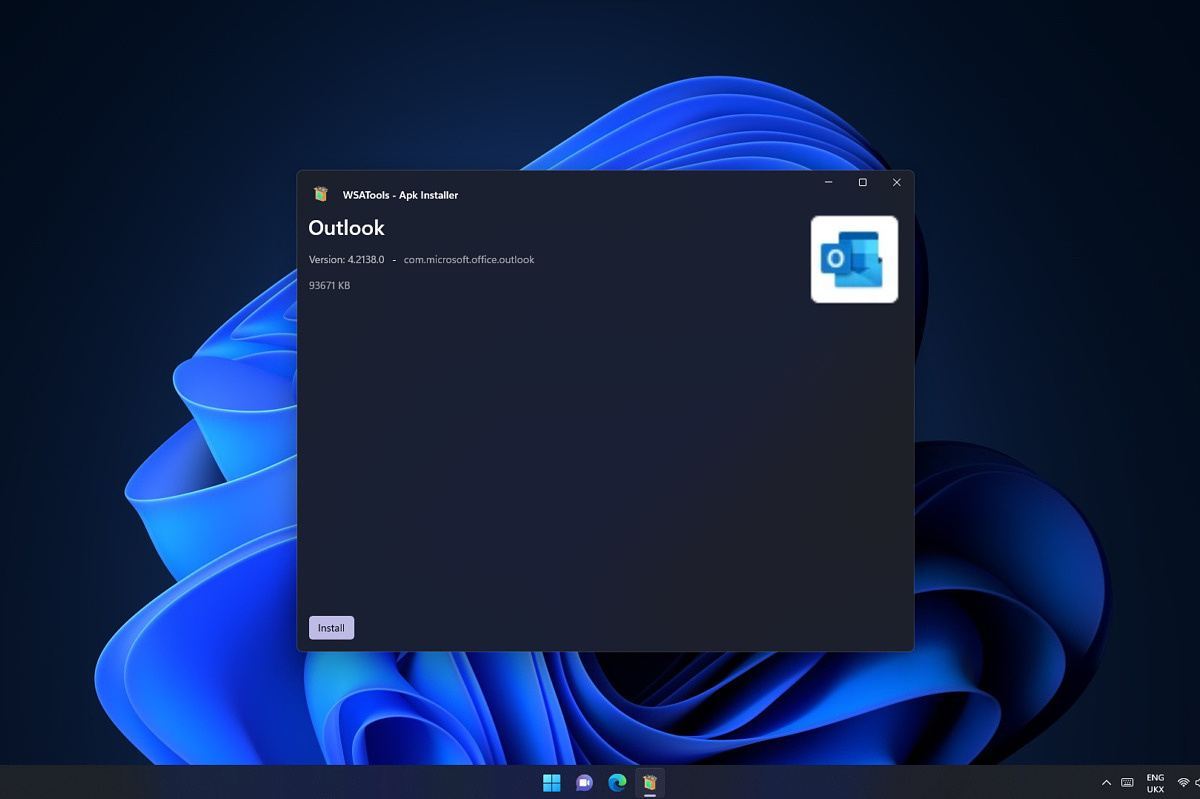Screen dimensions: 1200x799
Task: Click the WSATools logo in title bar
Action: 321,194
